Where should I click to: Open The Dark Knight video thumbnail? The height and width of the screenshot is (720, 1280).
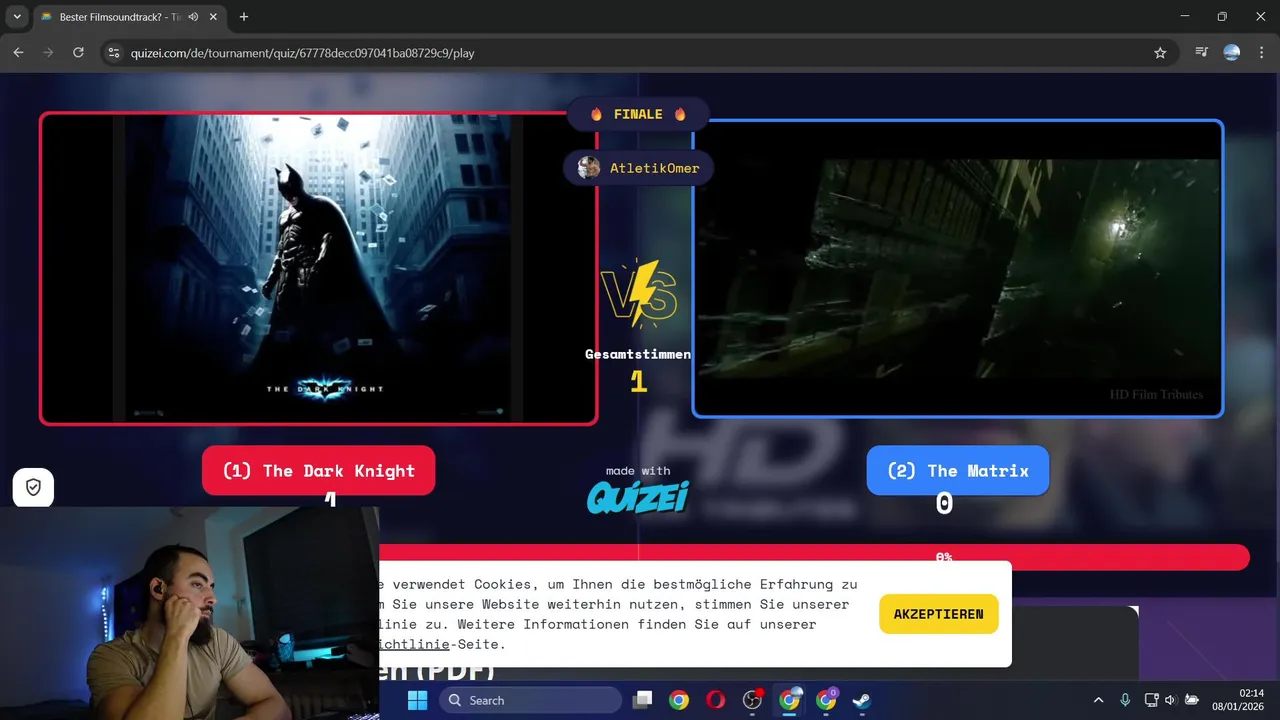click(318, 268)
